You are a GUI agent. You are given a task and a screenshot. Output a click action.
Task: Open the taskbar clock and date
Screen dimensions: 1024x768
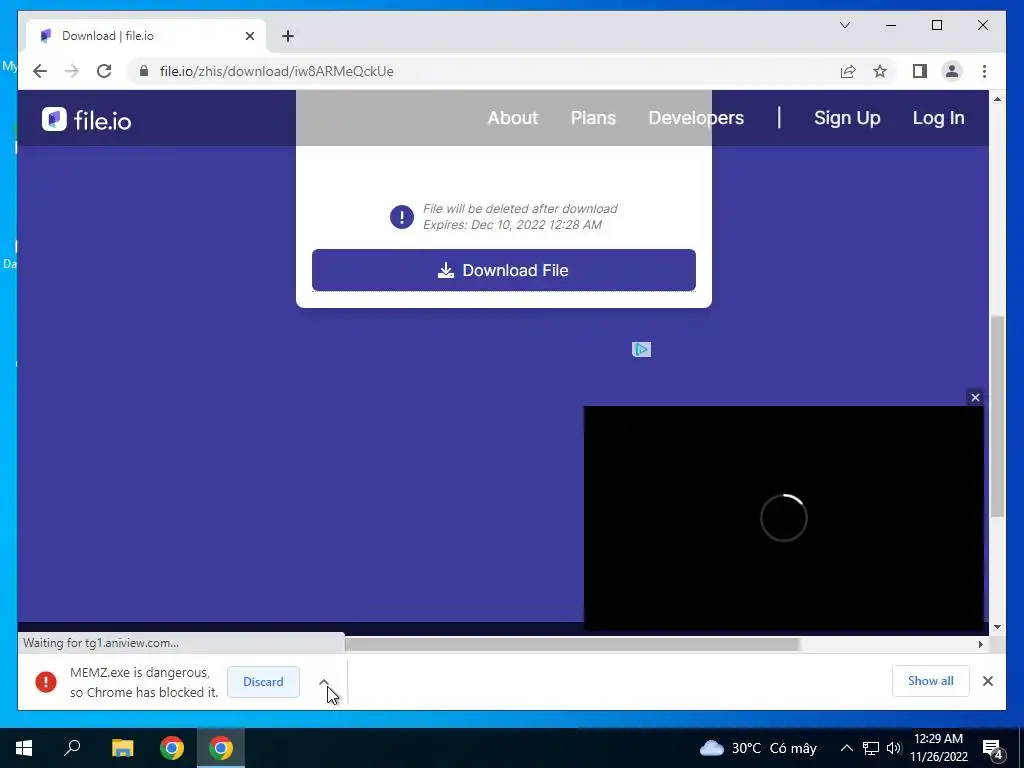(938, 748)
